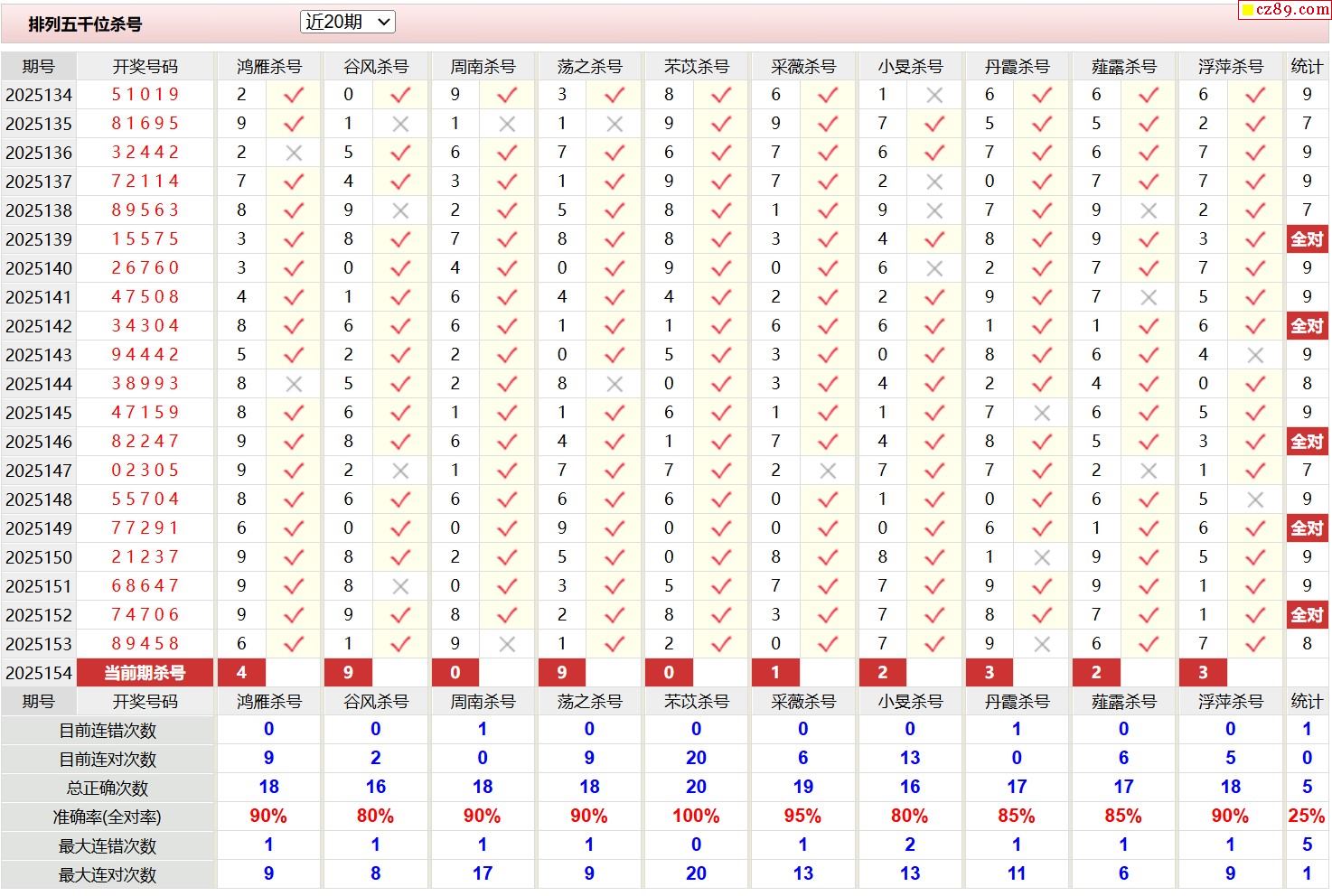
Task: Click the red check for 小旻杀号 in row 2025149
Action: (x=934, y=528)
